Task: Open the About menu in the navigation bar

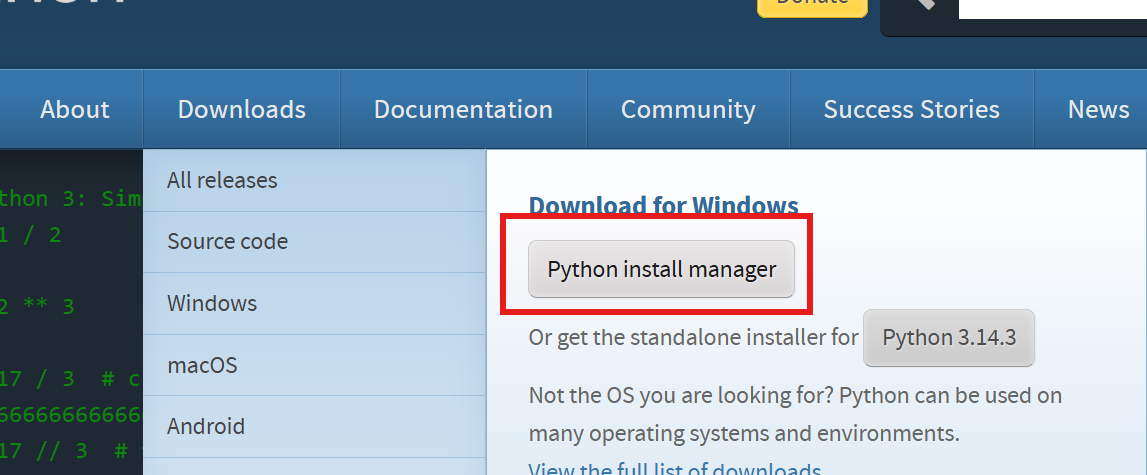Action: coord(73,110)
